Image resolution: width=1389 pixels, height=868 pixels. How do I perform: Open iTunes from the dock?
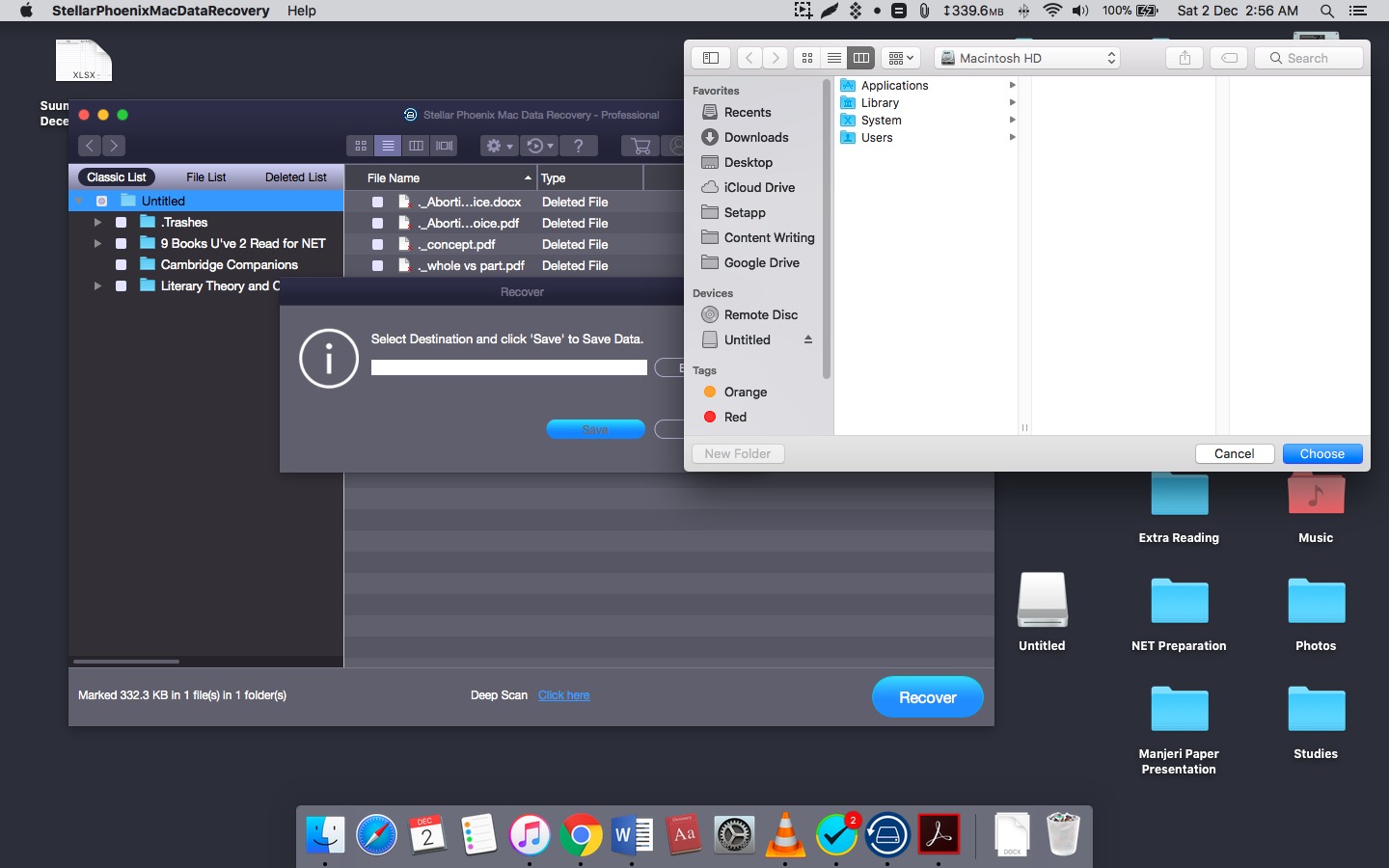click(x=530, y=834)
